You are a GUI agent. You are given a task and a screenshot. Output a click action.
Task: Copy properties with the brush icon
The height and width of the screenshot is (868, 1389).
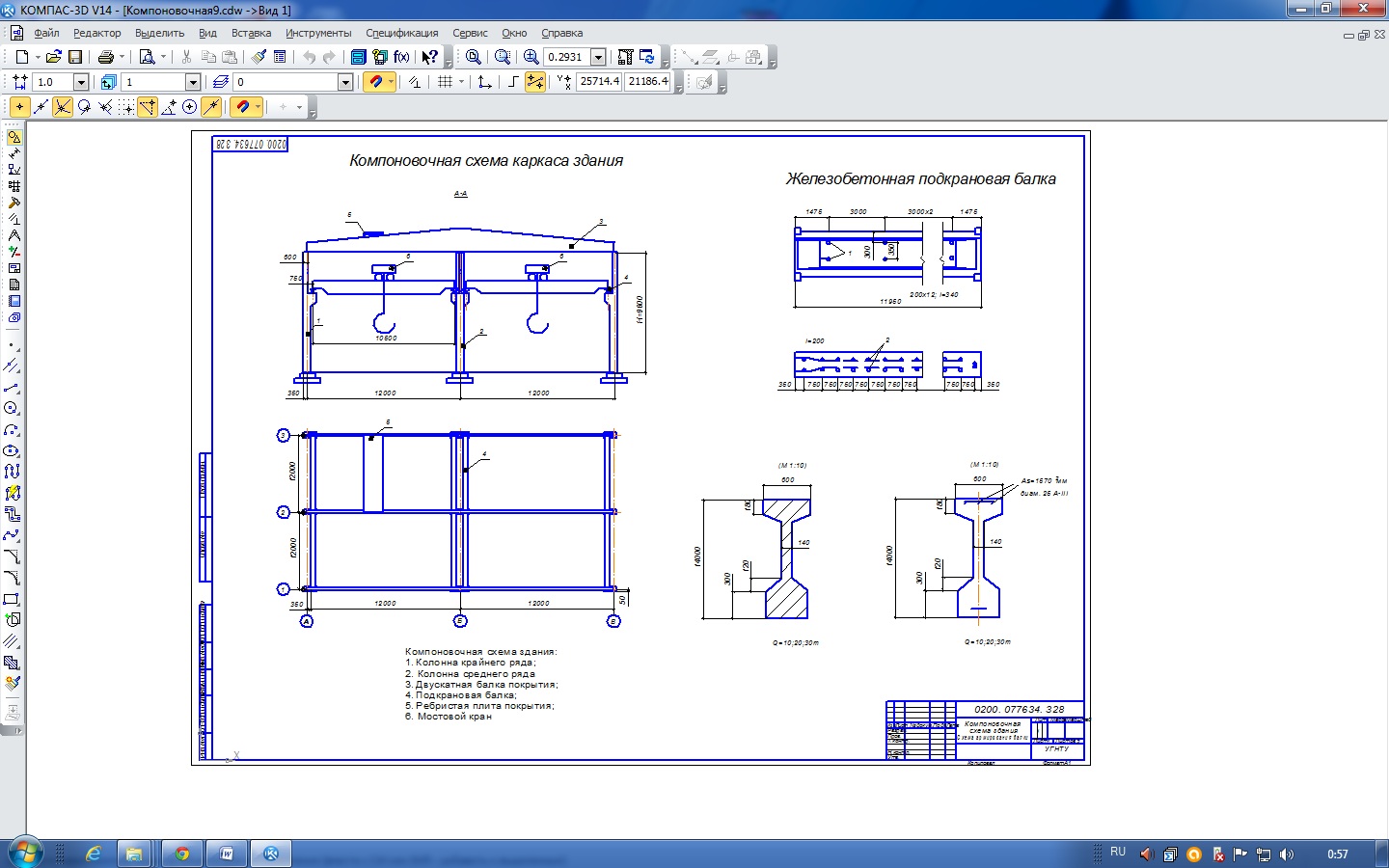click(259, 57)
